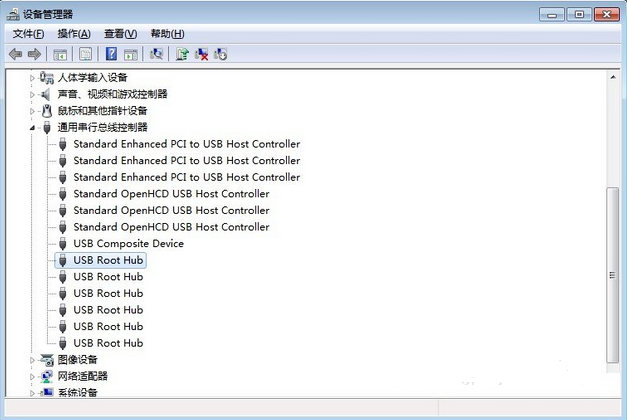Click the blue question mark Help icon
Viewport: 627px width, 420px height.
pos(111,54)
